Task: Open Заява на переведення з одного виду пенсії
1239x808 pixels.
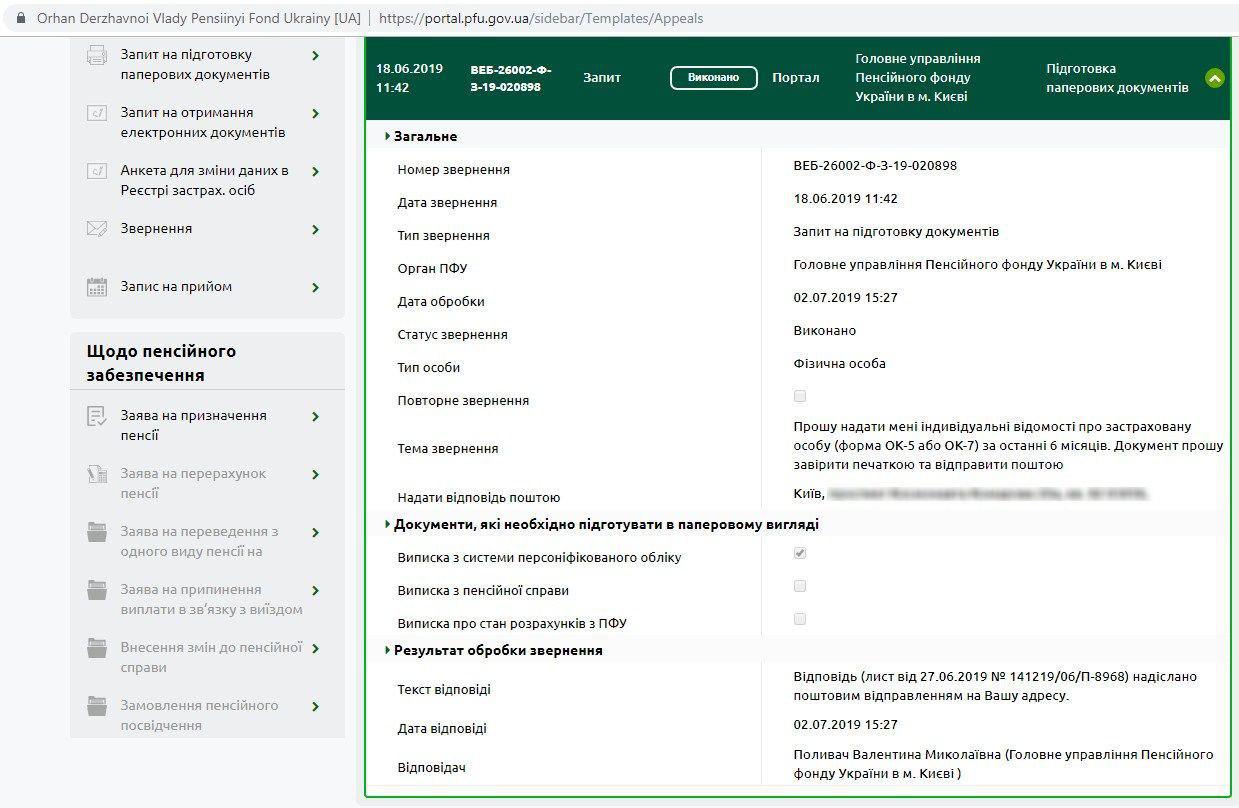Action: [200, 542]
